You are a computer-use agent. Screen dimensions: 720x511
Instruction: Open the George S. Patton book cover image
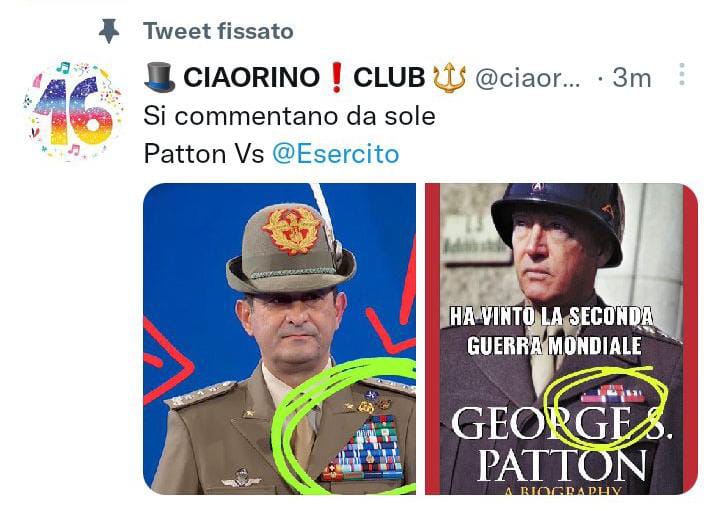point(561,339)
